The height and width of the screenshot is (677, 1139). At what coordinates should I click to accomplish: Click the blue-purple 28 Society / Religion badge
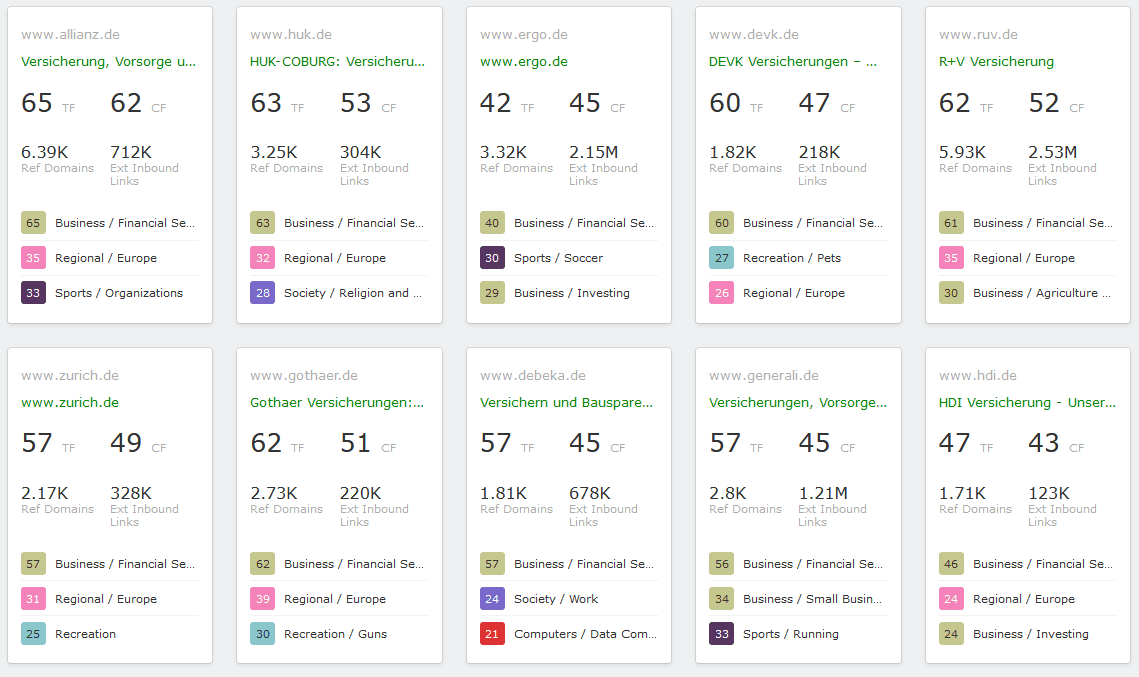pos(262,293)
